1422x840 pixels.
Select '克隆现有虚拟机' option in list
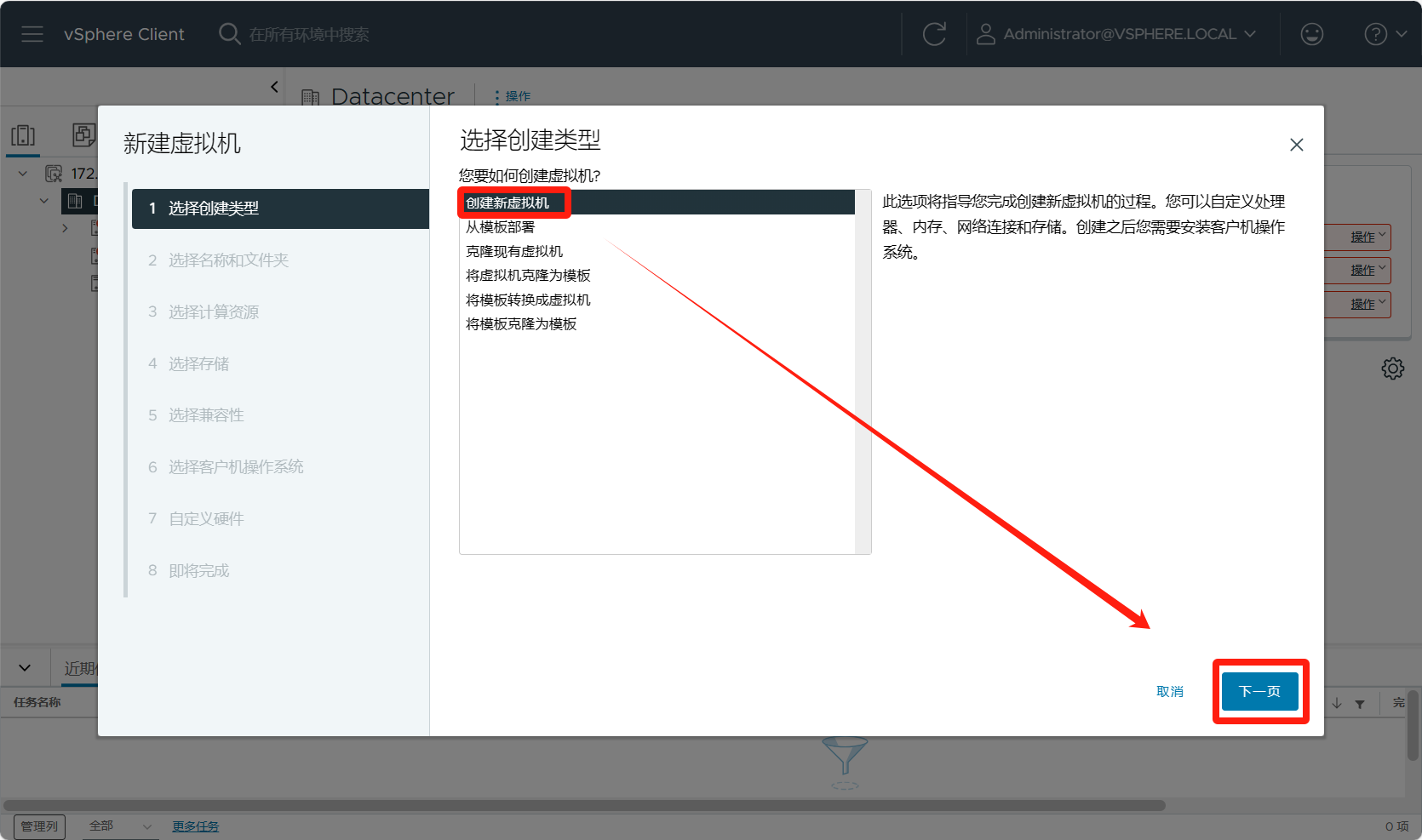pos(513,251)
